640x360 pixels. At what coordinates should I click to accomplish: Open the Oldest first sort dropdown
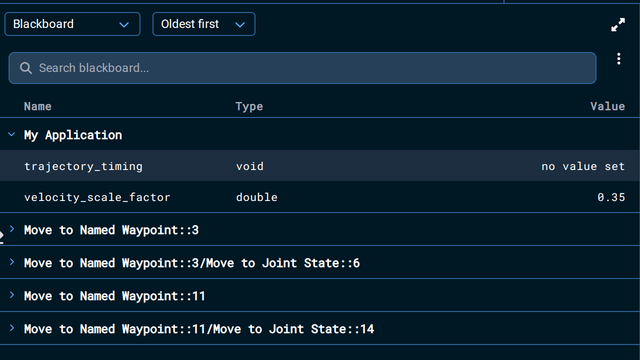[204, 24]
